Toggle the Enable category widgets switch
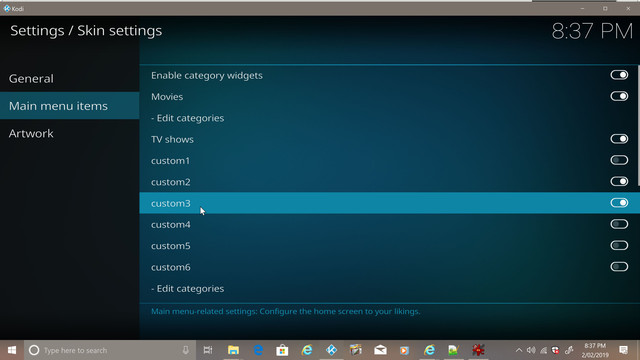Image resolution: width=640 pixels, height=360 pixels. 619,75
